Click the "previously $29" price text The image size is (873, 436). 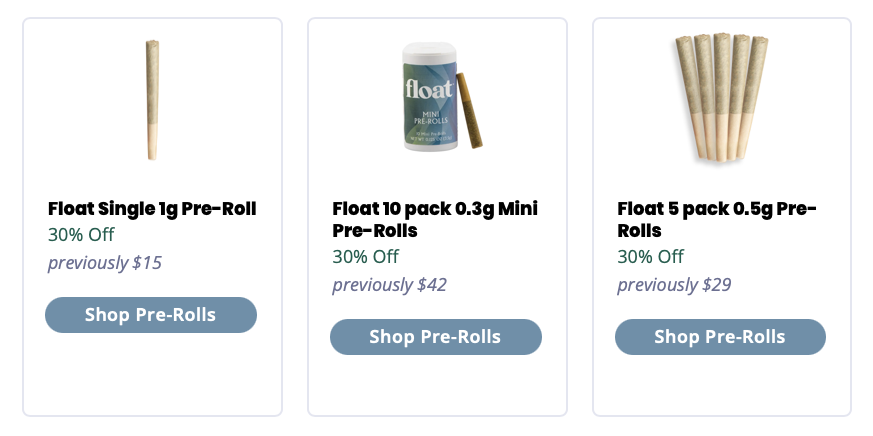[x=675, y=285]
